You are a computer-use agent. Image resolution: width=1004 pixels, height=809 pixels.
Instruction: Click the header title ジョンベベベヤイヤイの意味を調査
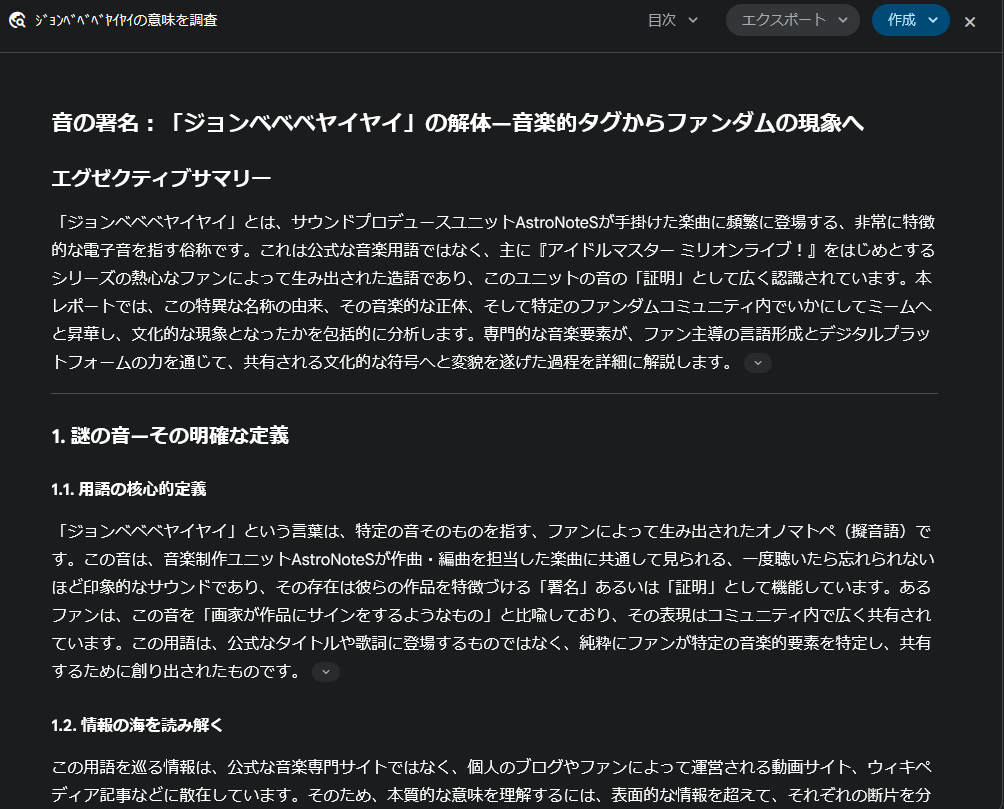click(125, 21)
